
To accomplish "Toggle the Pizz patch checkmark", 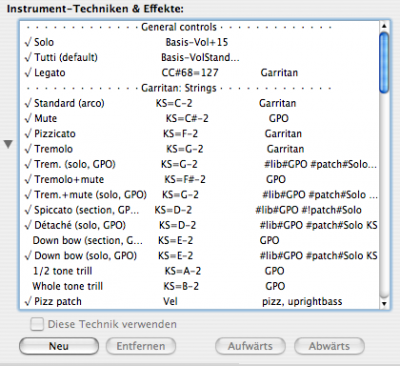I will coord(28,302).
